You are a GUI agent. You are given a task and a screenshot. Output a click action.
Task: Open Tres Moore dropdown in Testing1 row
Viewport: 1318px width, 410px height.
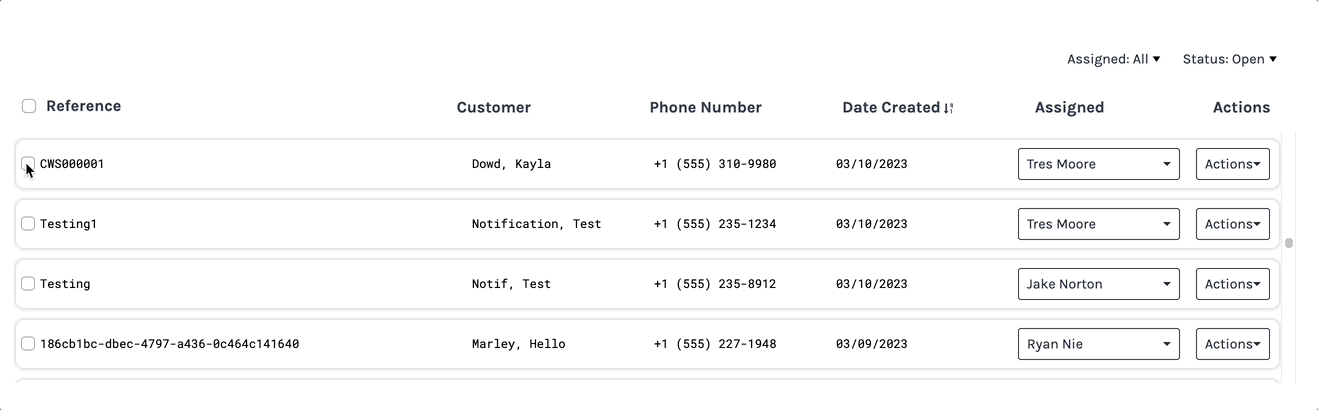tap(1098, 224)
